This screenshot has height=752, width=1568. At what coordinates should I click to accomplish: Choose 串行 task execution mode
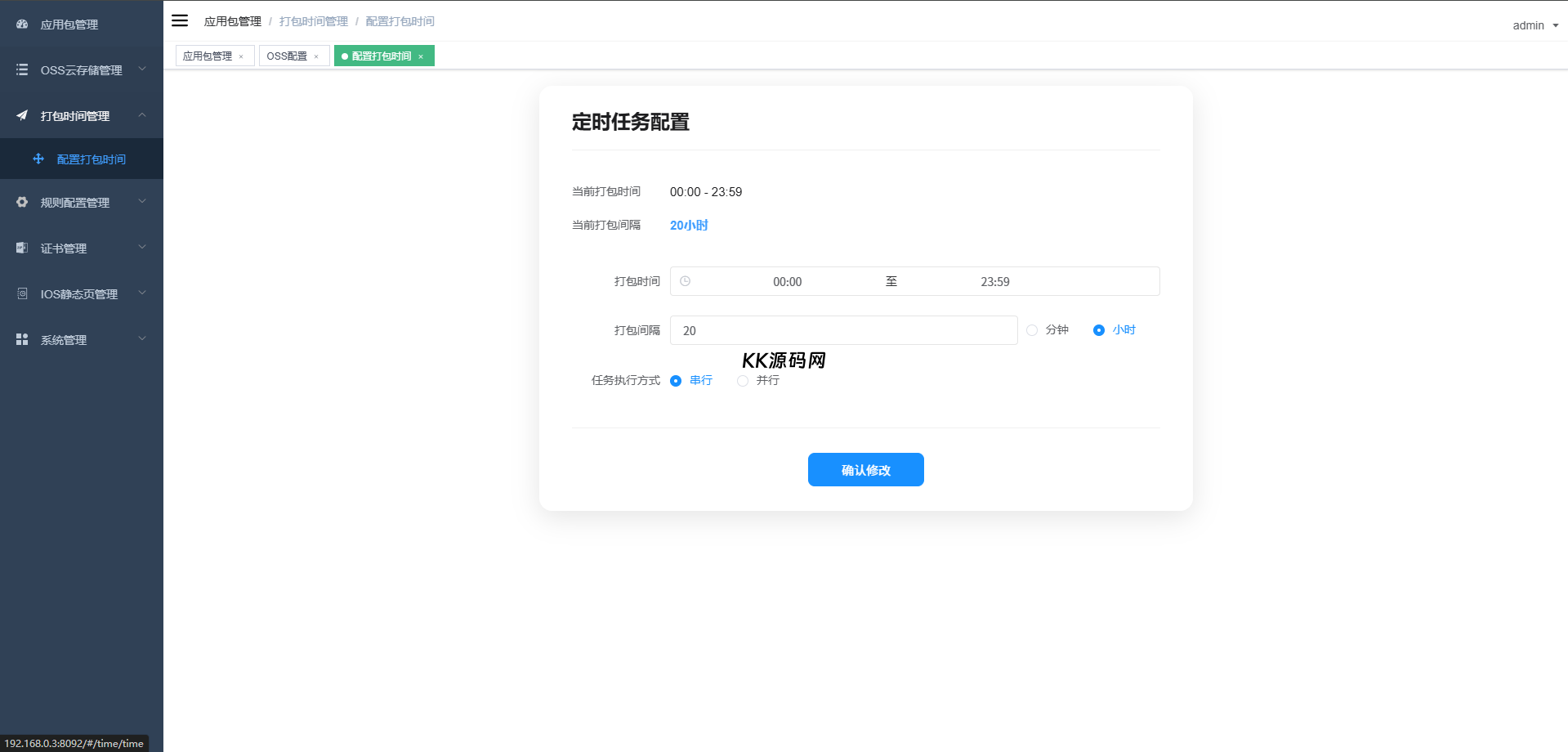coord(676,381)
